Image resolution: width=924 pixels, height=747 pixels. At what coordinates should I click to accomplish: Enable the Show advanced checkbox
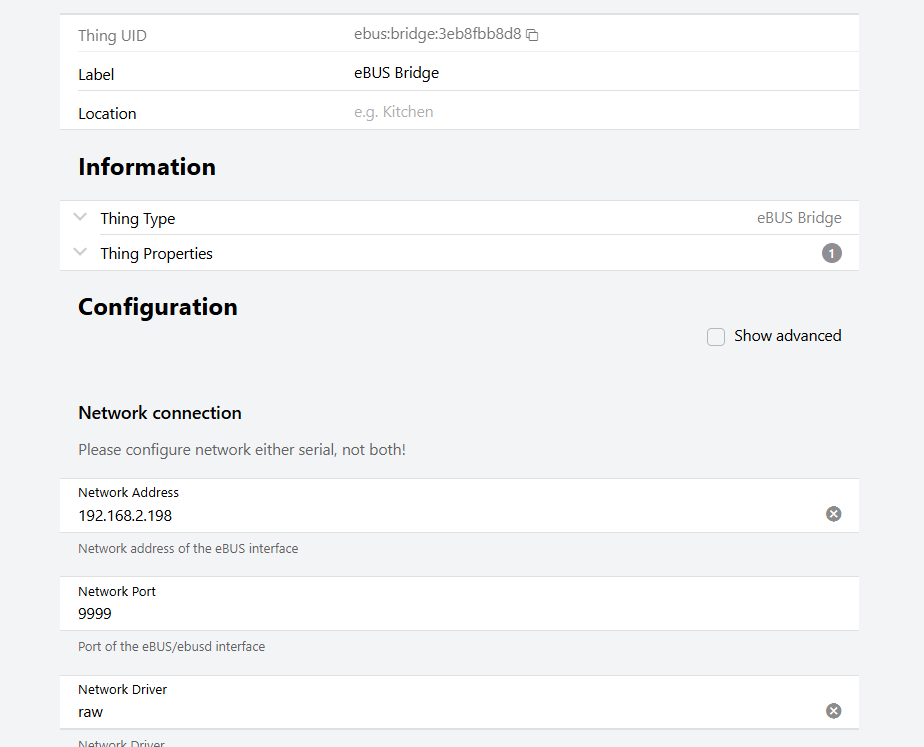click(x=716, y=337)
